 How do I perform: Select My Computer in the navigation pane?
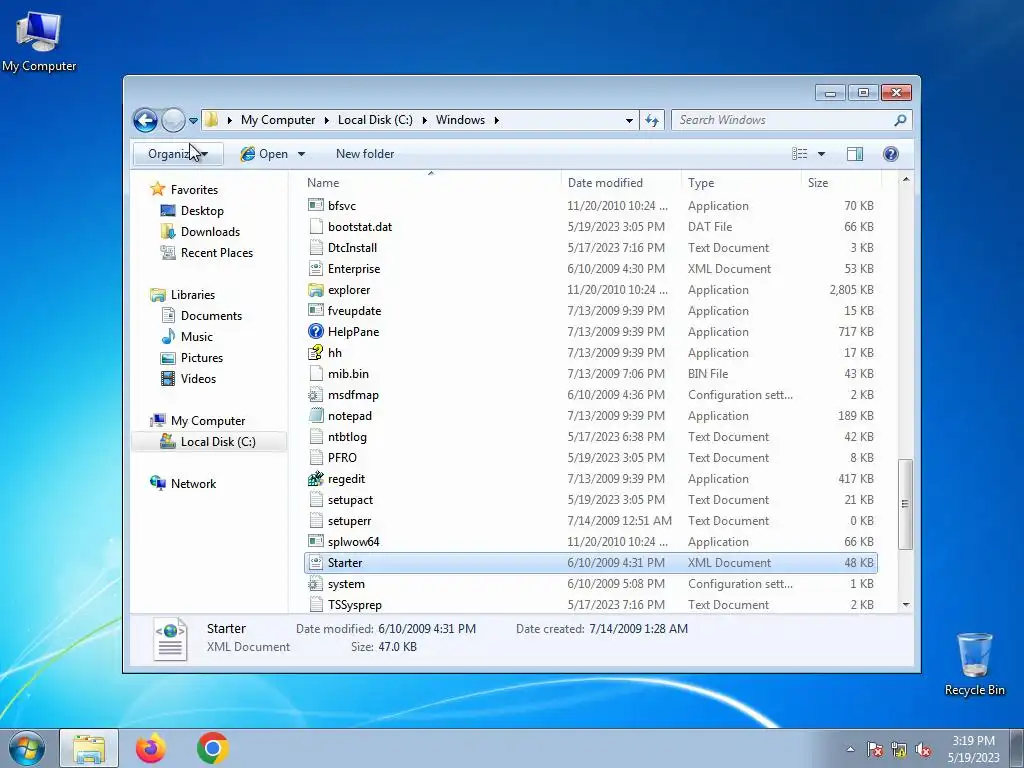(208, 421)
